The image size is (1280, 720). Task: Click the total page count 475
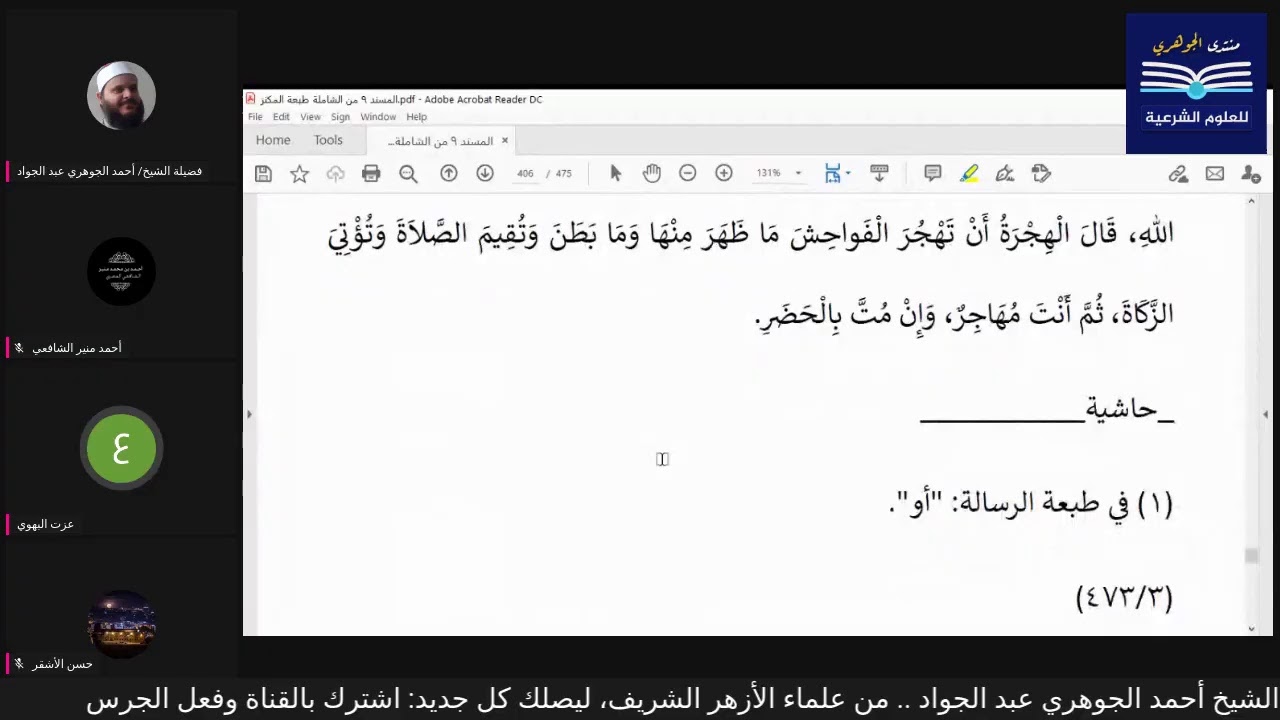[564, 173]
